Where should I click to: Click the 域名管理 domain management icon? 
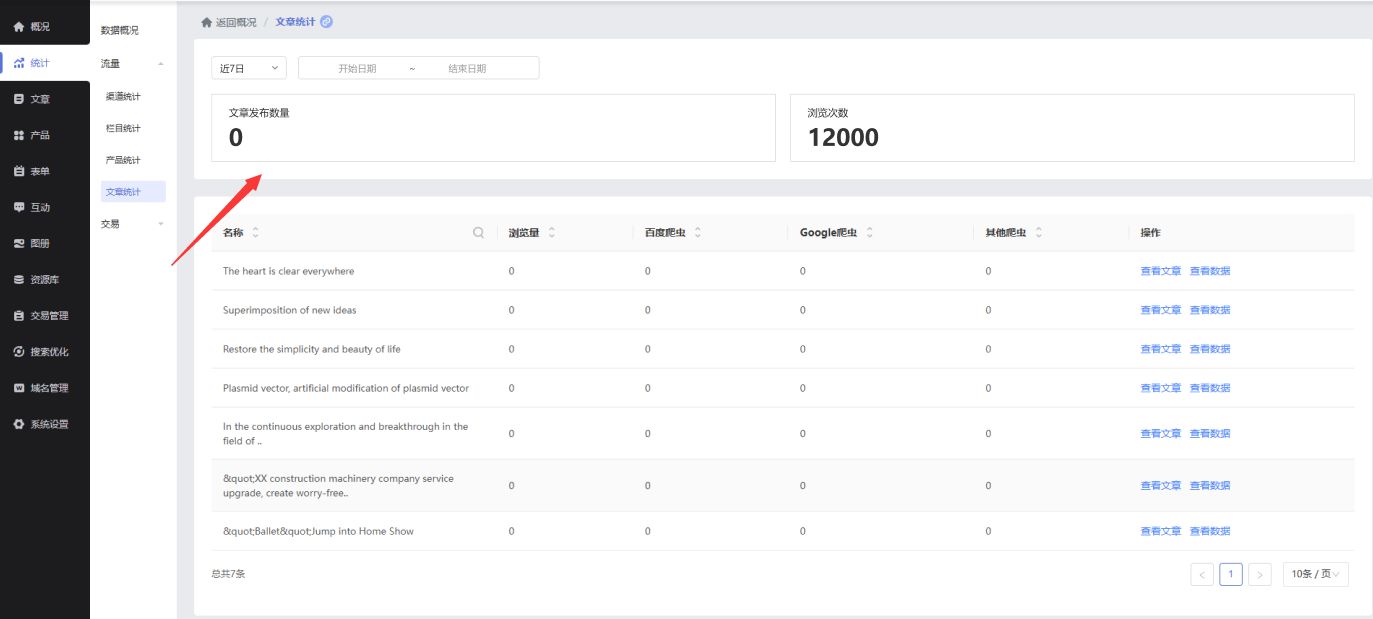19,388
